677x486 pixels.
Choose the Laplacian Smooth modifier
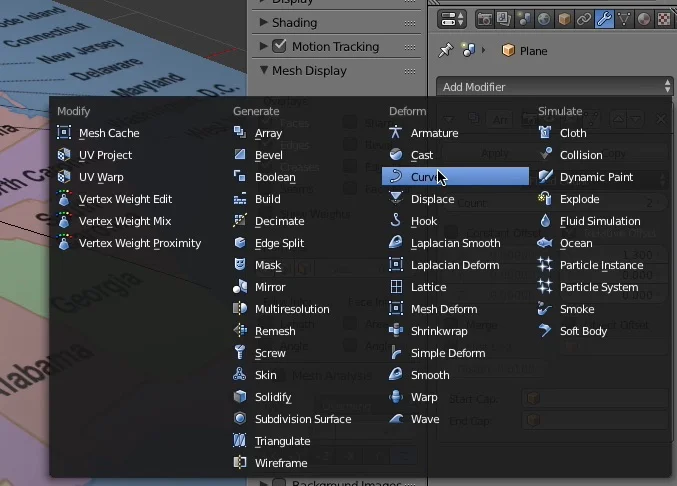click(x=456, y=243)
